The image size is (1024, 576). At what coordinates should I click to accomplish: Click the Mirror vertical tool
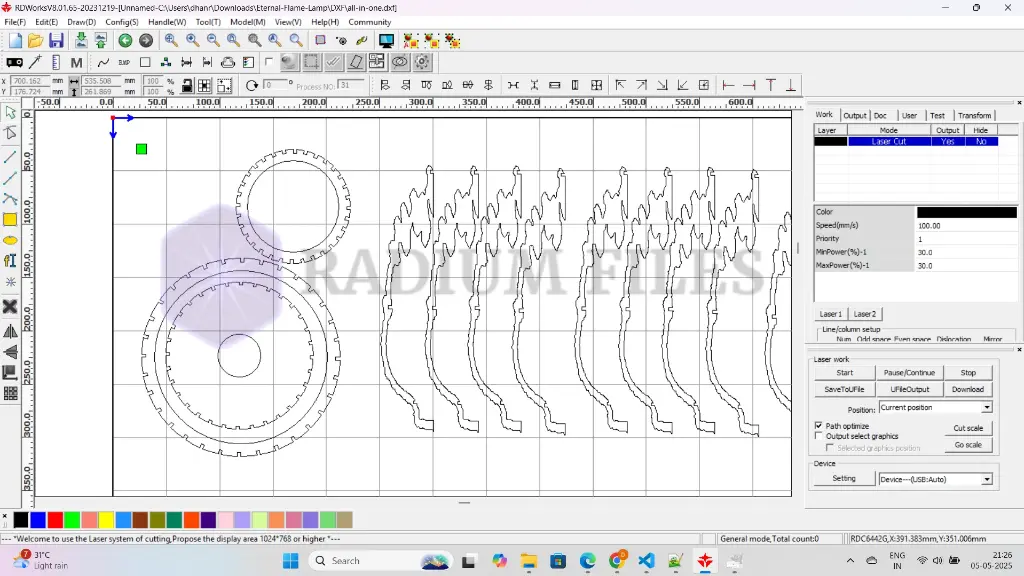[10, 352]
